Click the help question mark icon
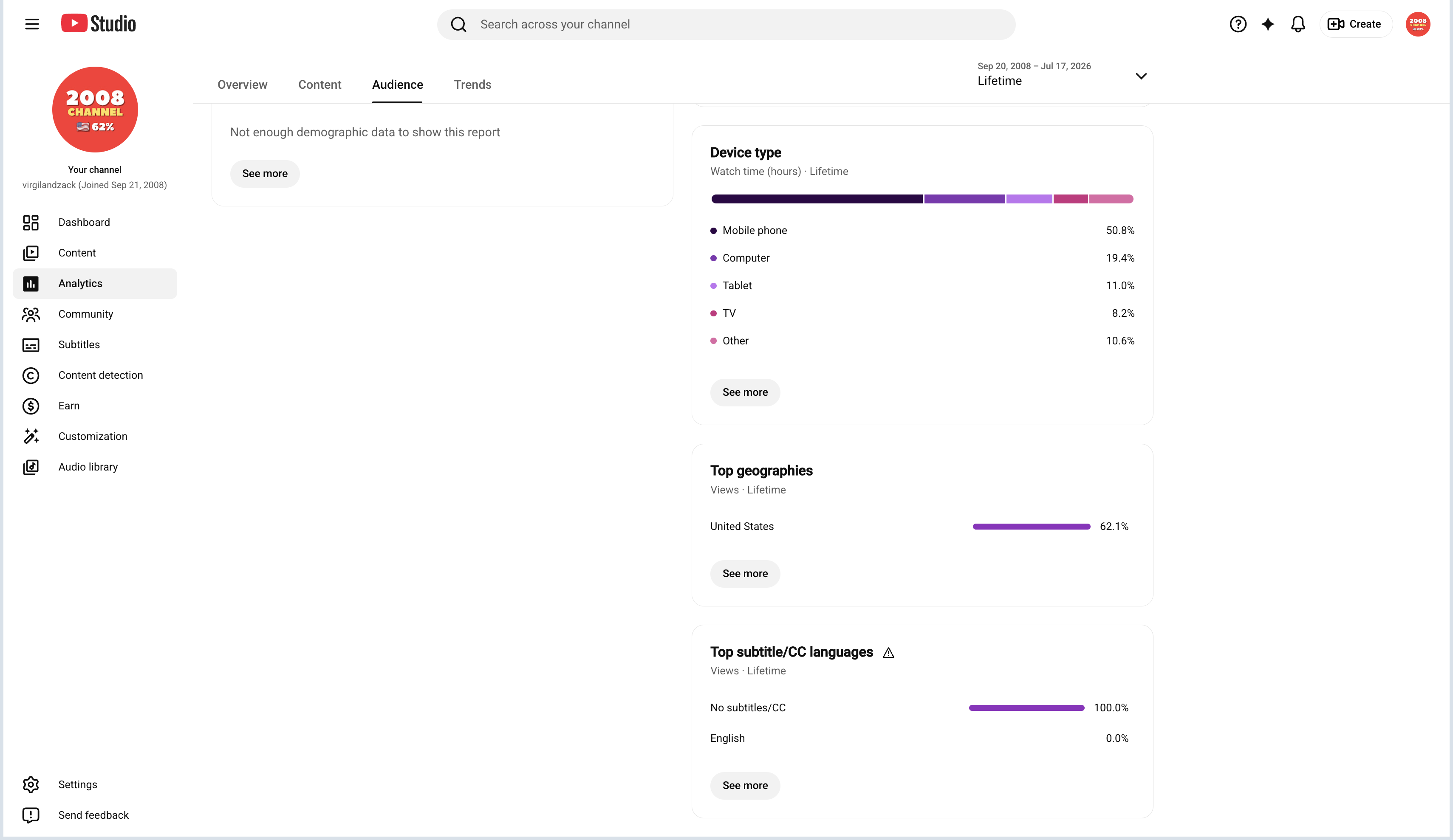The width and height of the screenshot is (1453, 840). pyautogui.click(x=1237, y=24)
